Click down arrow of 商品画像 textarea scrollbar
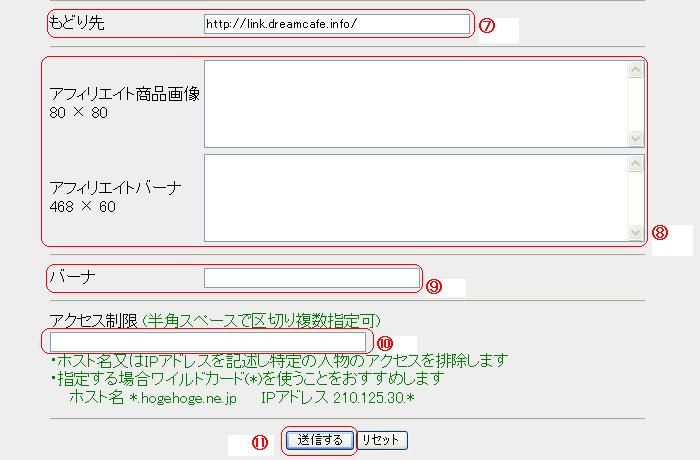This screenshot has height=460, width=700. pyautogui.click(x=635, y=138)
